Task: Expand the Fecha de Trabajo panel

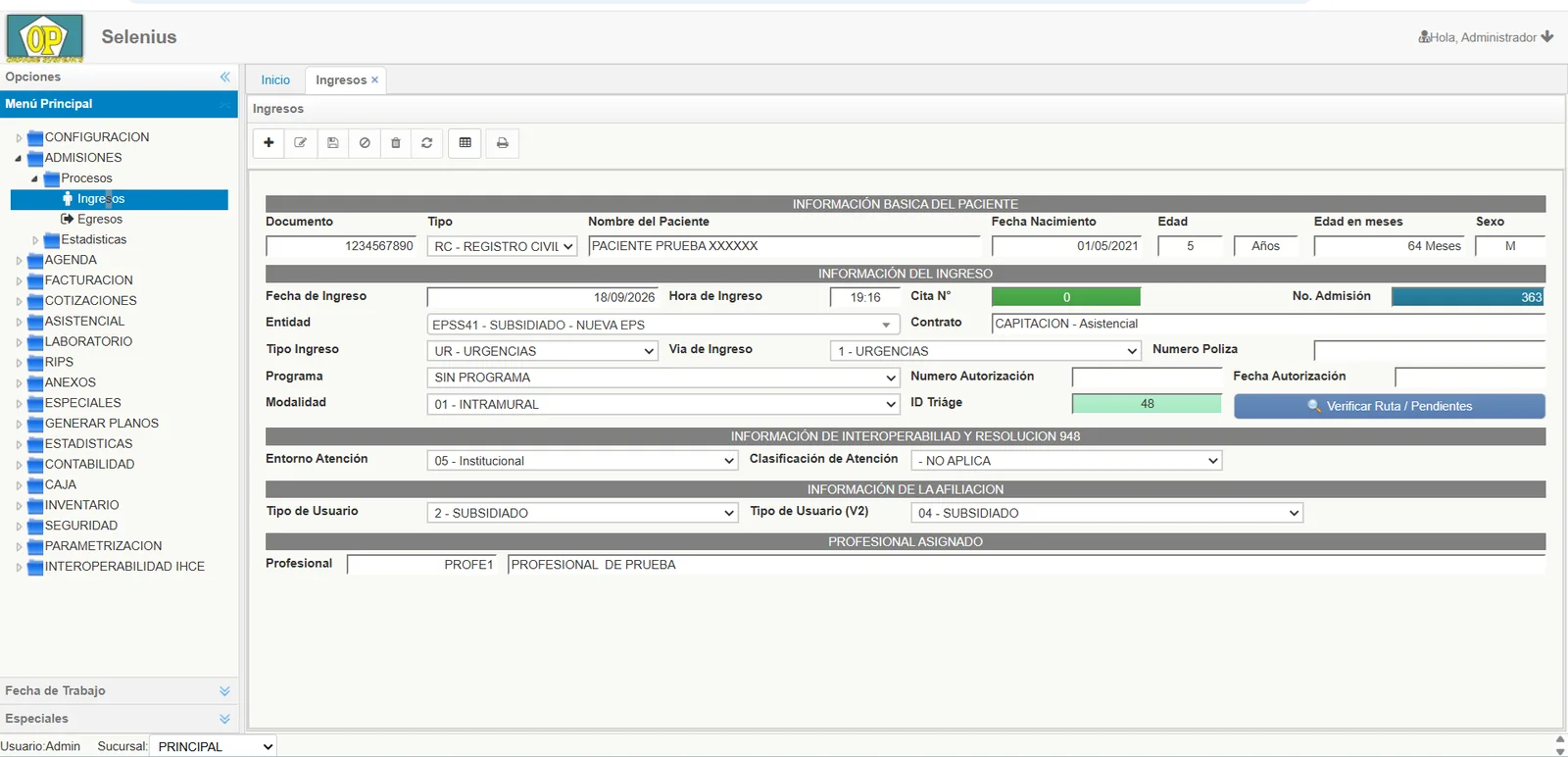Action: (224, 691)
